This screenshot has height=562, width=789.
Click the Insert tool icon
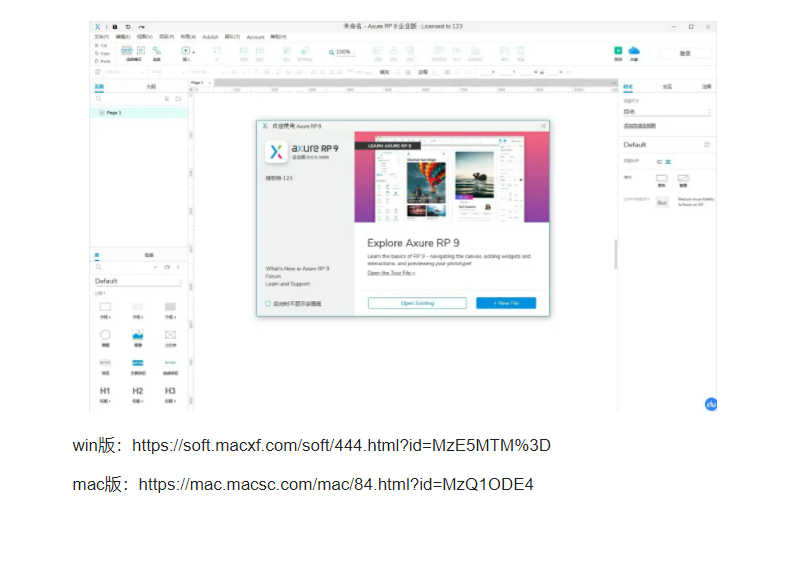click(185, 50)
